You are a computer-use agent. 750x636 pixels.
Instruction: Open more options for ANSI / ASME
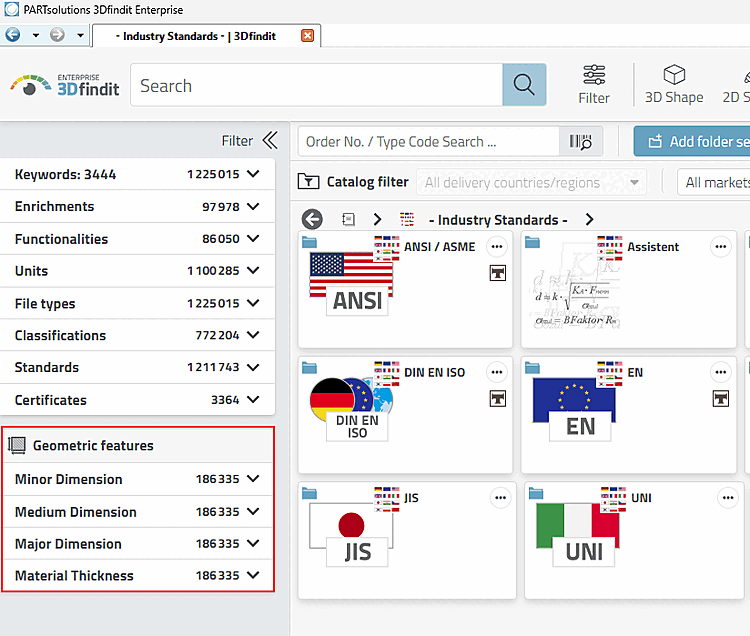tap(497, 247)
